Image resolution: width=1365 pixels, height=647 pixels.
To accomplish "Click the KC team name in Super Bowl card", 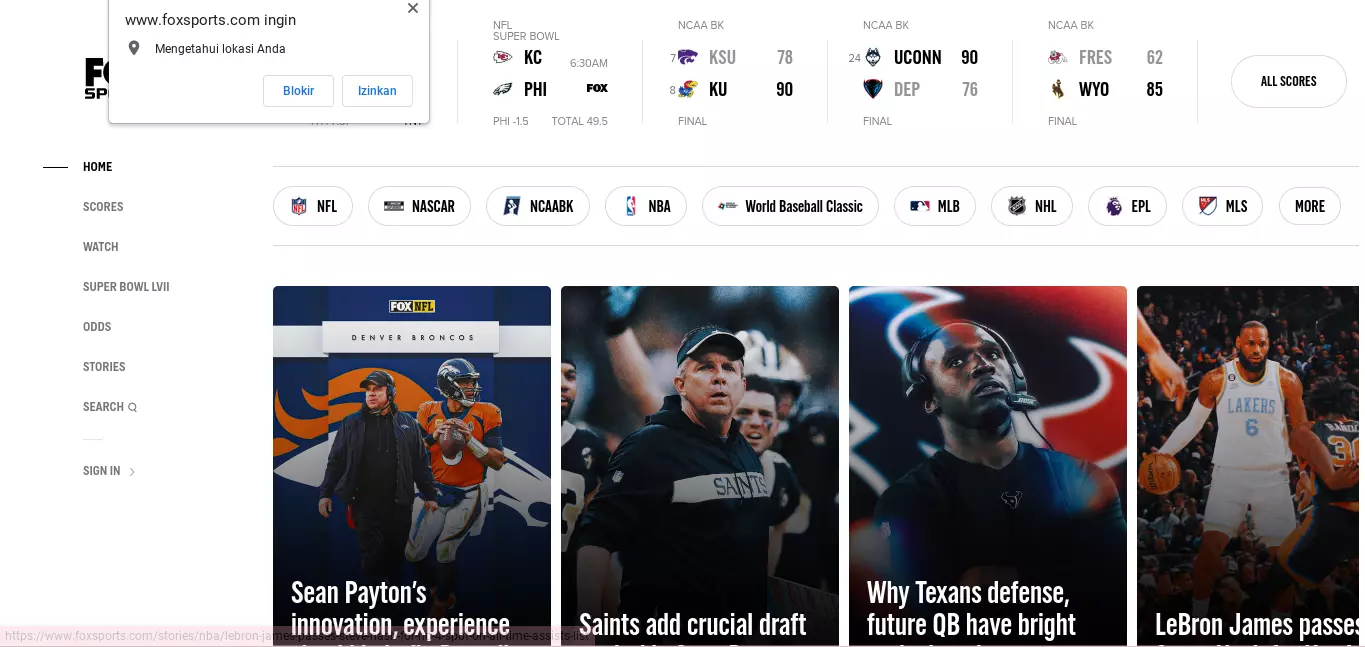I will (533, 57).
